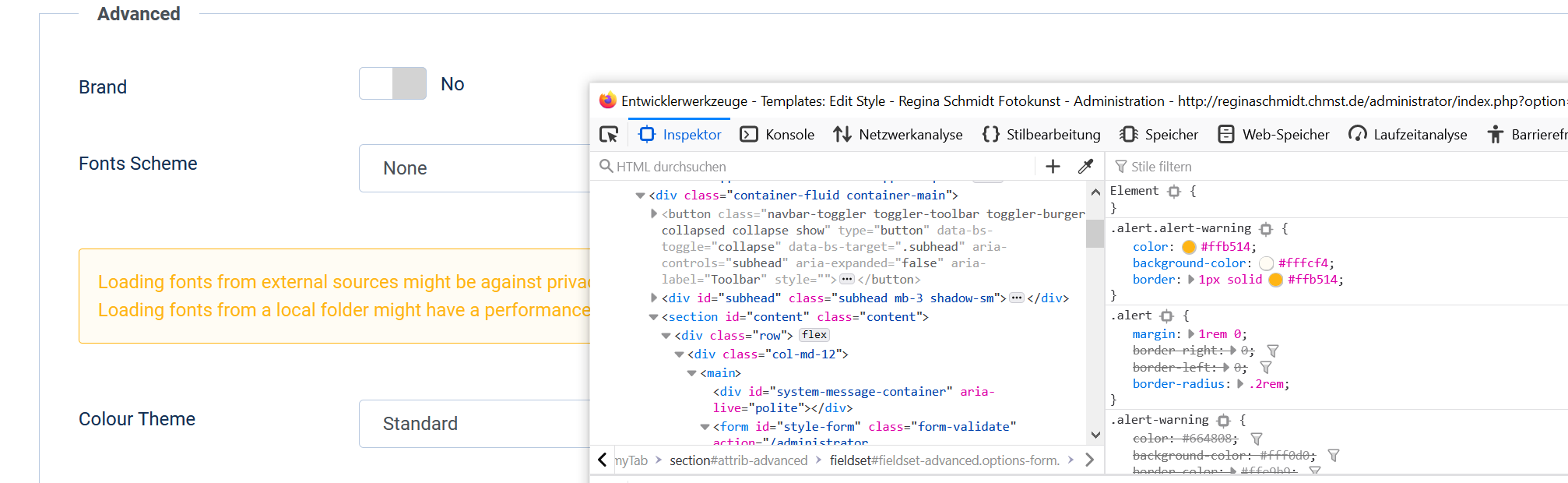Click the element picker icon in devtools

coord(609,135)
